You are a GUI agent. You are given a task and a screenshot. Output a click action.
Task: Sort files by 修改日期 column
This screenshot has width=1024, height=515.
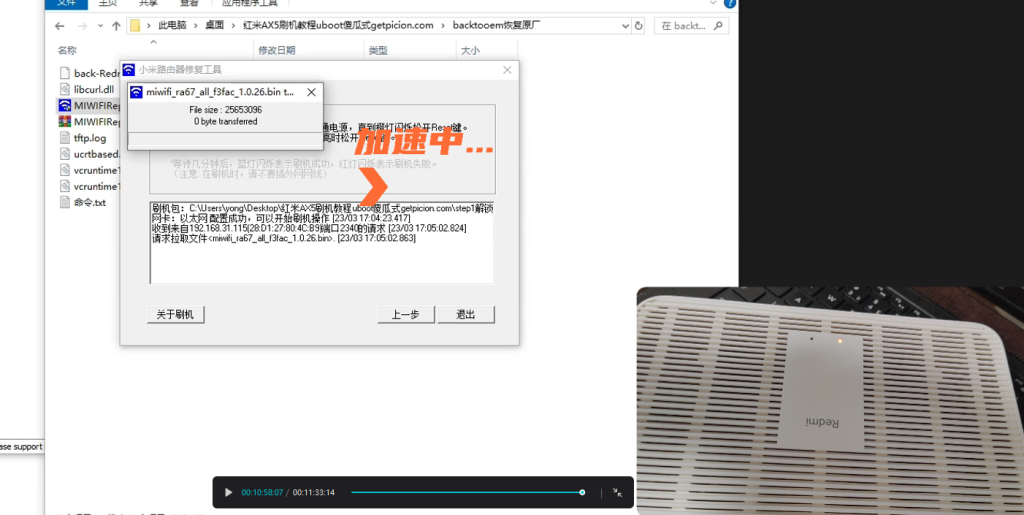coord(277,50)
